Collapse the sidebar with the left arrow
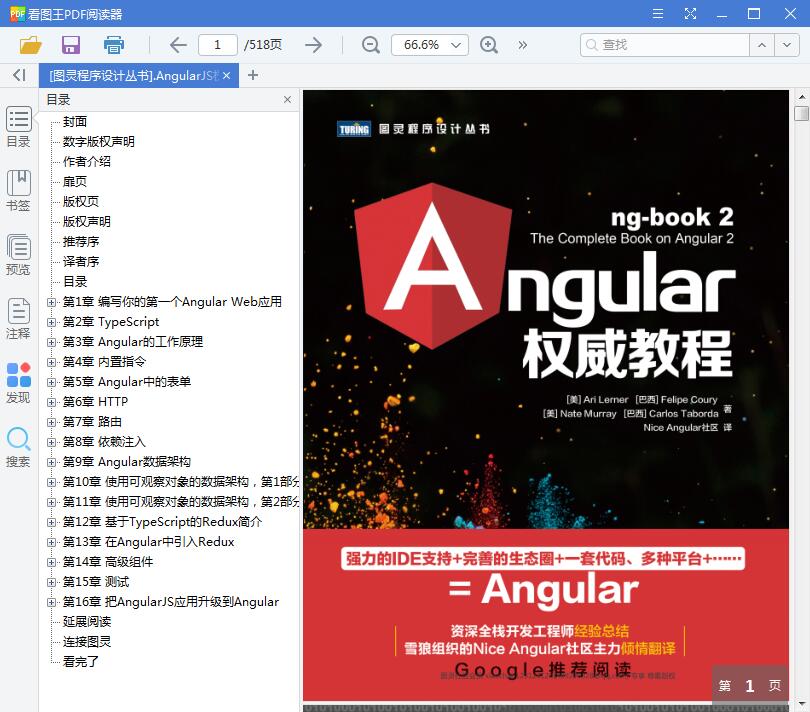 point(20,75)
